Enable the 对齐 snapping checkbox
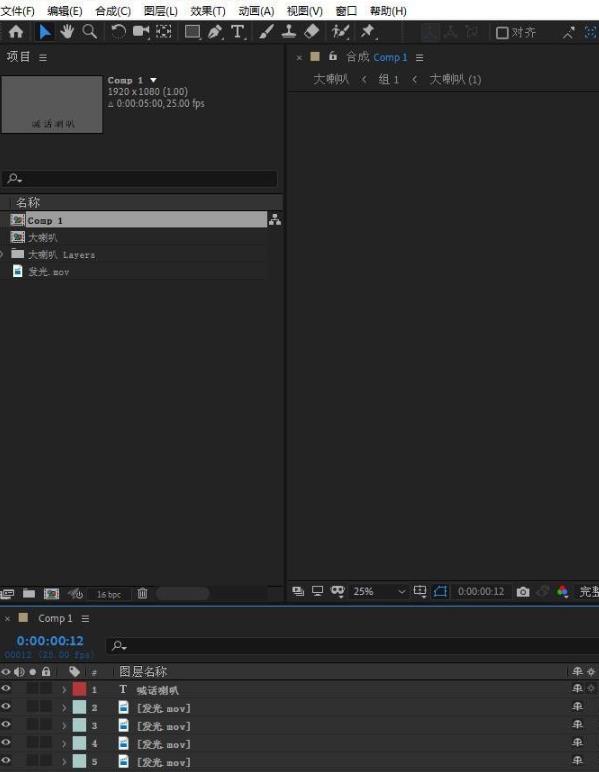The height and width of the screenshot is (772, 599). pyautogui.click(x=502, y=33)
